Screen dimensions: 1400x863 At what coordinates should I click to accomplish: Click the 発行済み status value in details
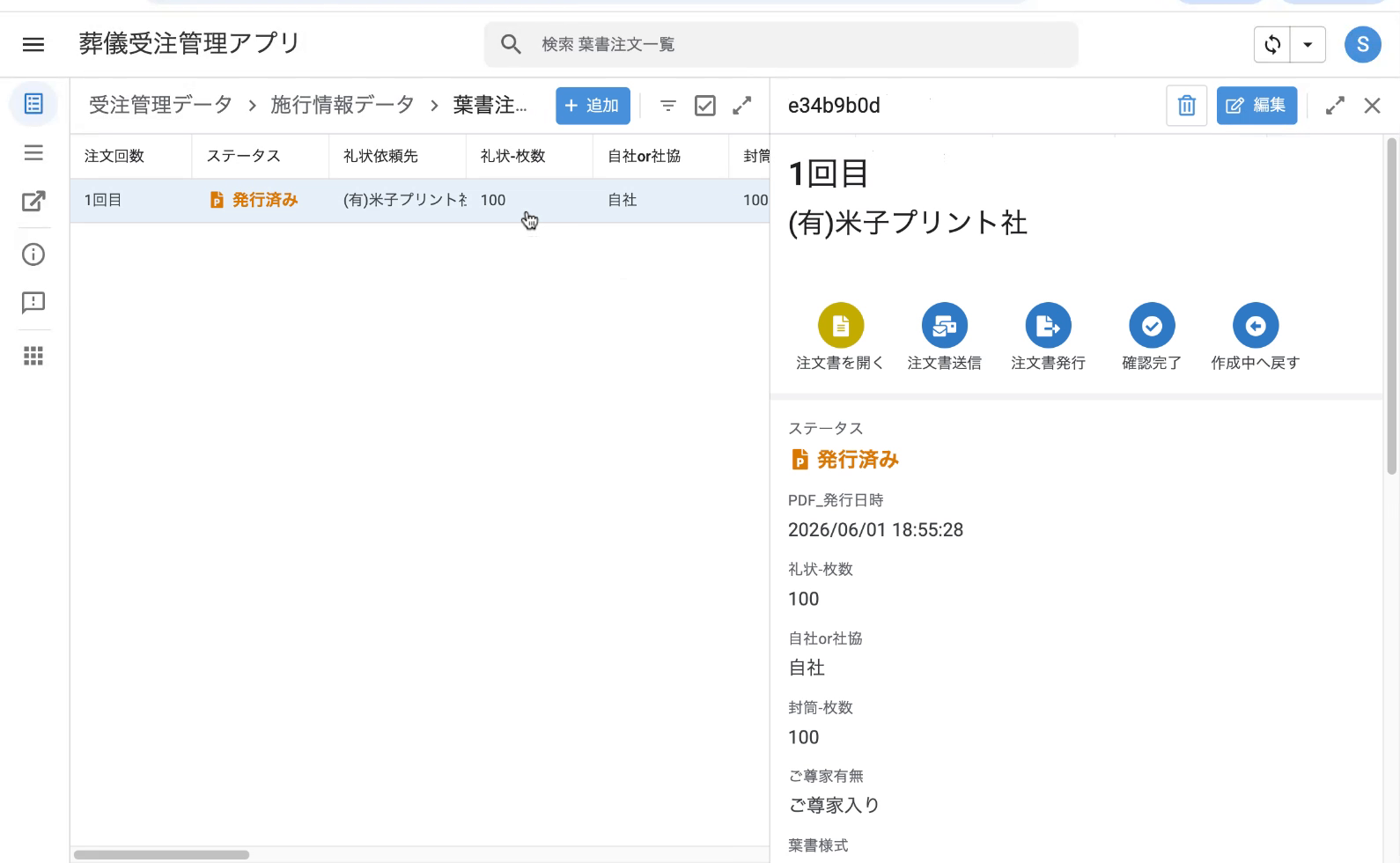point(844,460)
